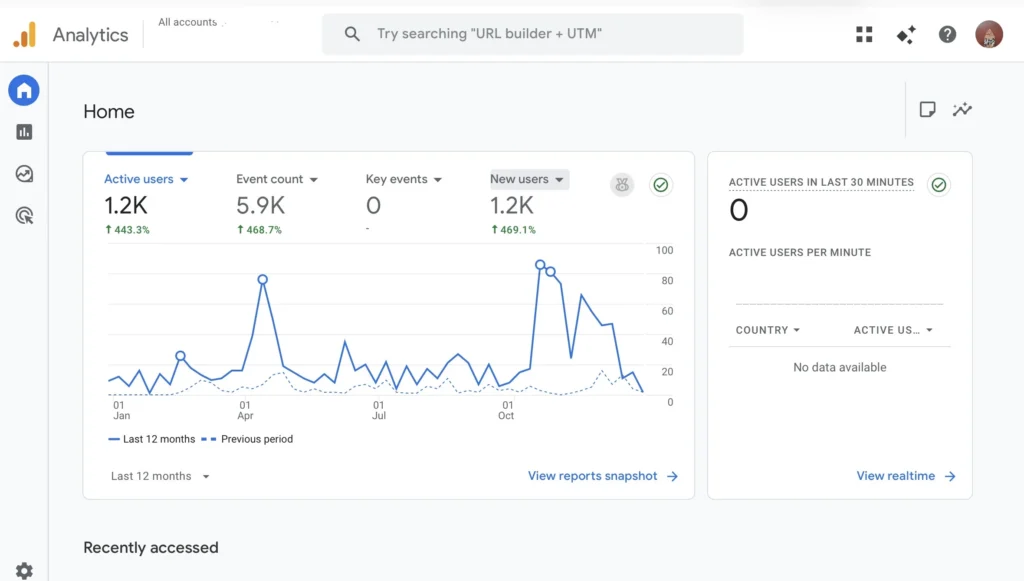Open the All accounts selector
Screen dimensions: 1024x581
point(190,21)
